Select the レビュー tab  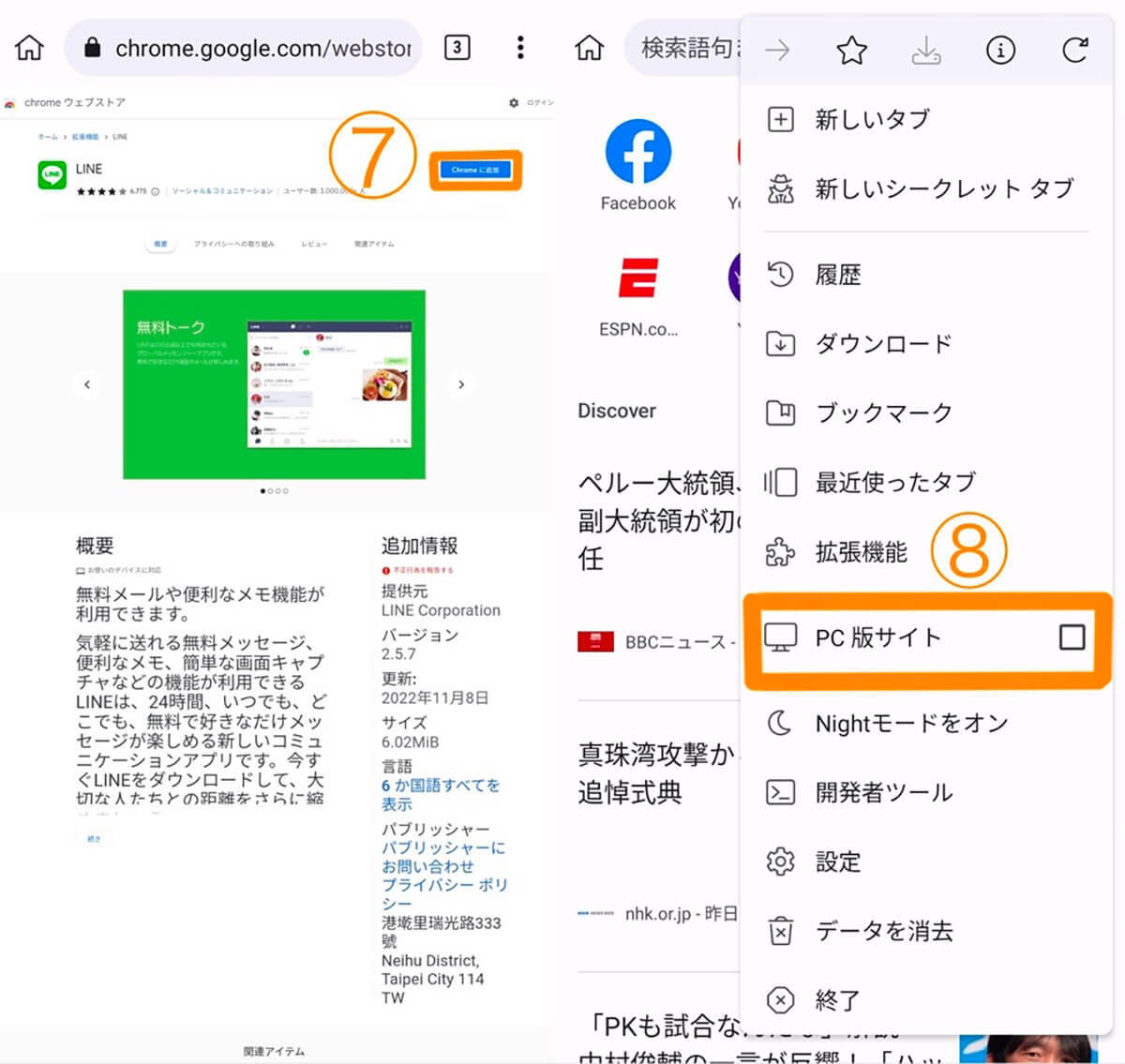(314, 244)
